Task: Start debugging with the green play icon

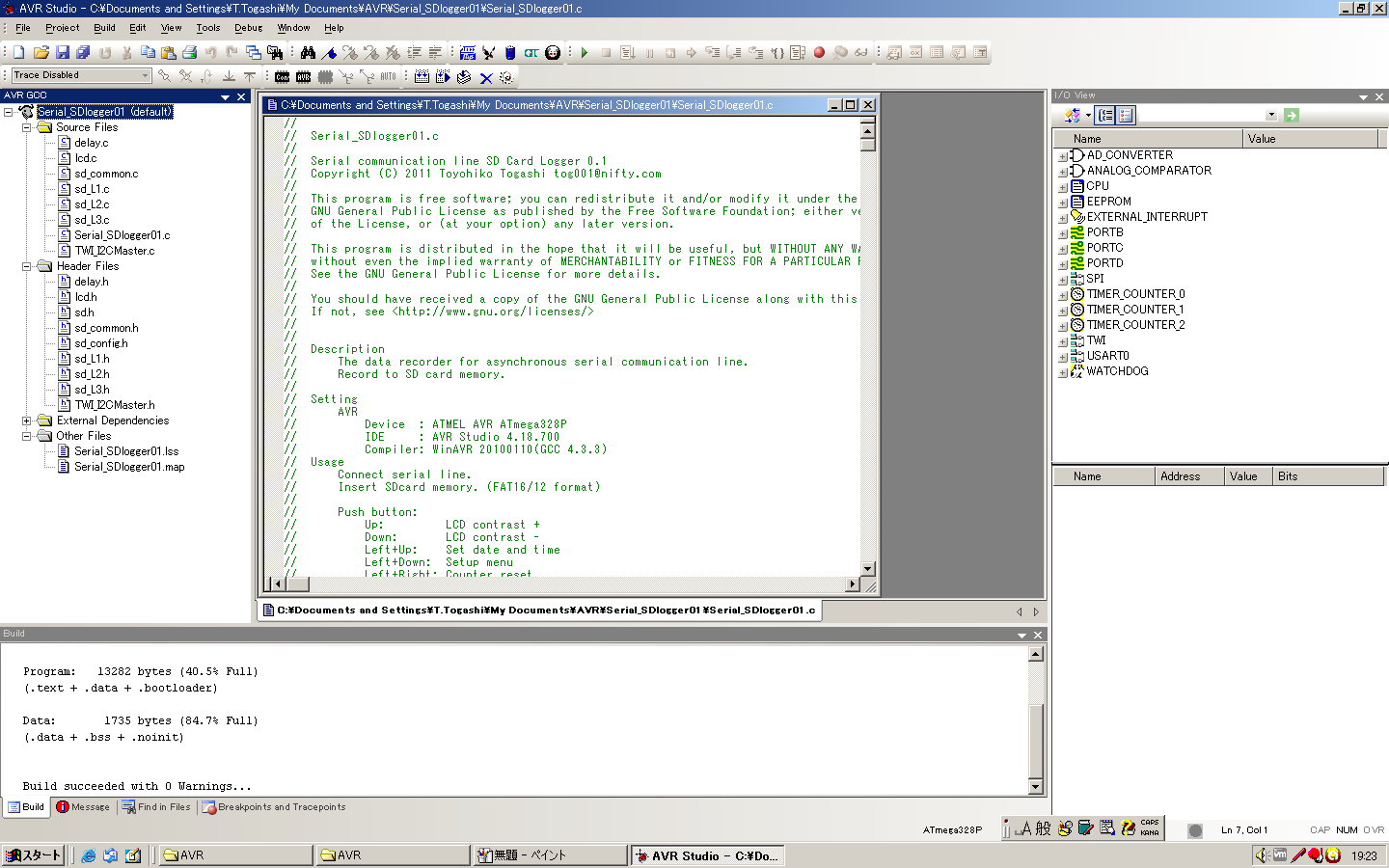Action: [585, 53]
